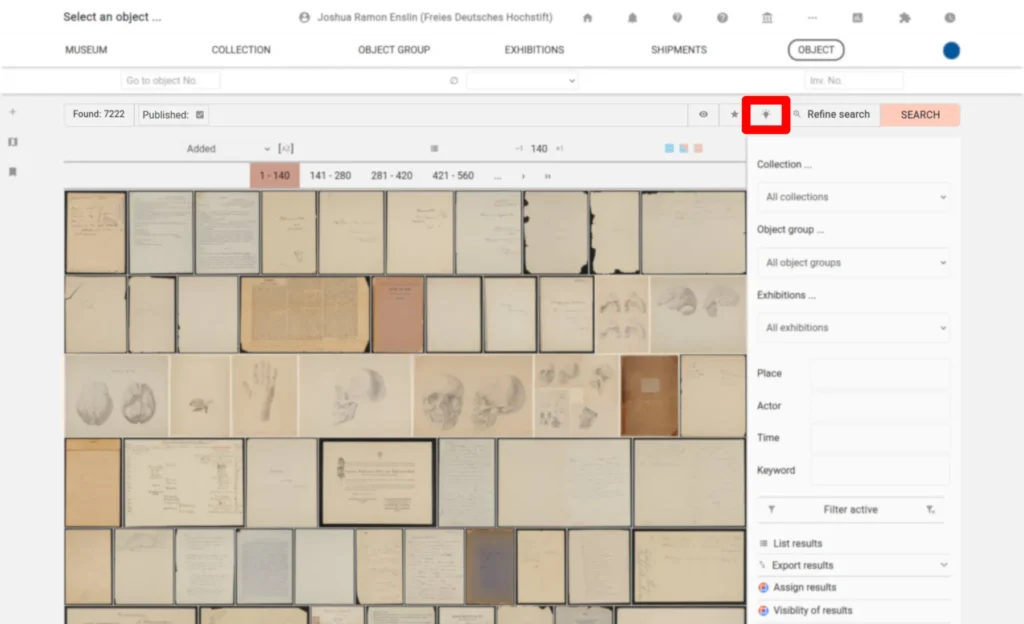
Task: Click the Inv. No. input field
Action: point(854,81)
